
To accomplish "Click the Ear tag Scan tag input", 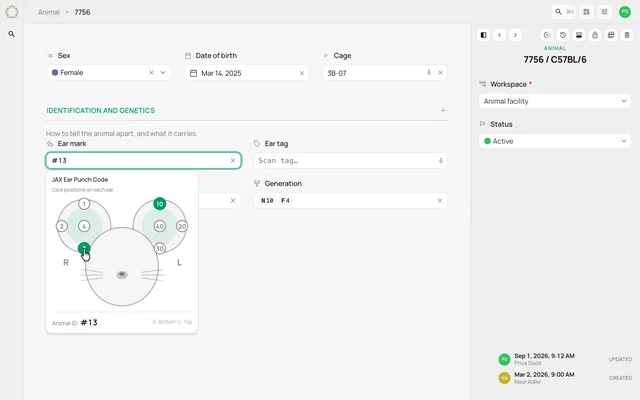I will pyautogui.click(x=350, y=160).
